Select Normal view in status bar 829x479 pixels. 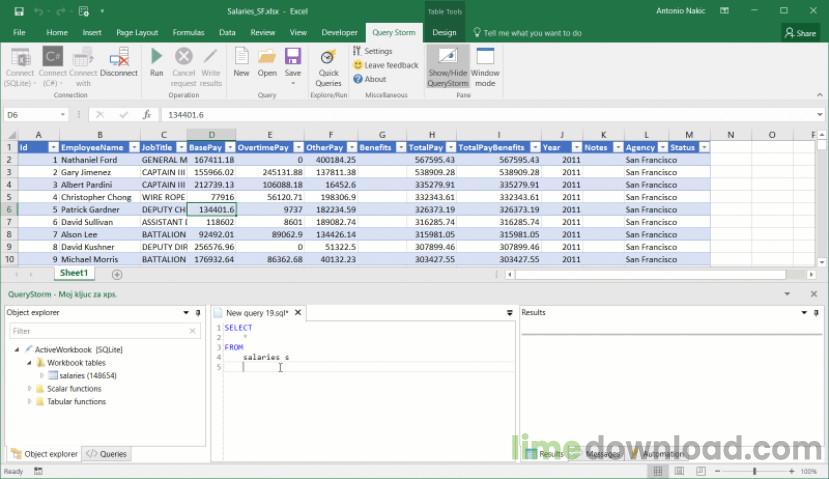658,471
